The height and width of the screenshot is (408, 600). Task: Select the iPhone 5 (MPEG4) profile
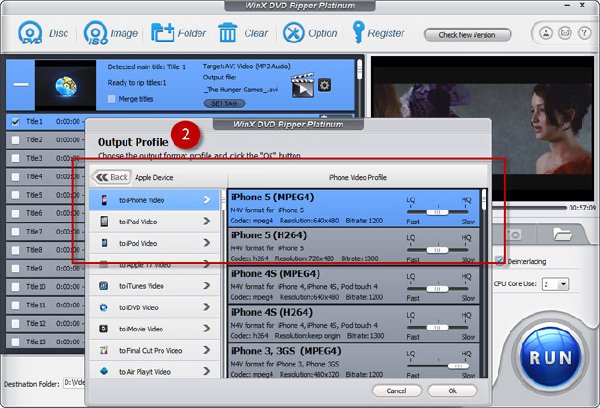pyautogui.click(x=354, y=208)
